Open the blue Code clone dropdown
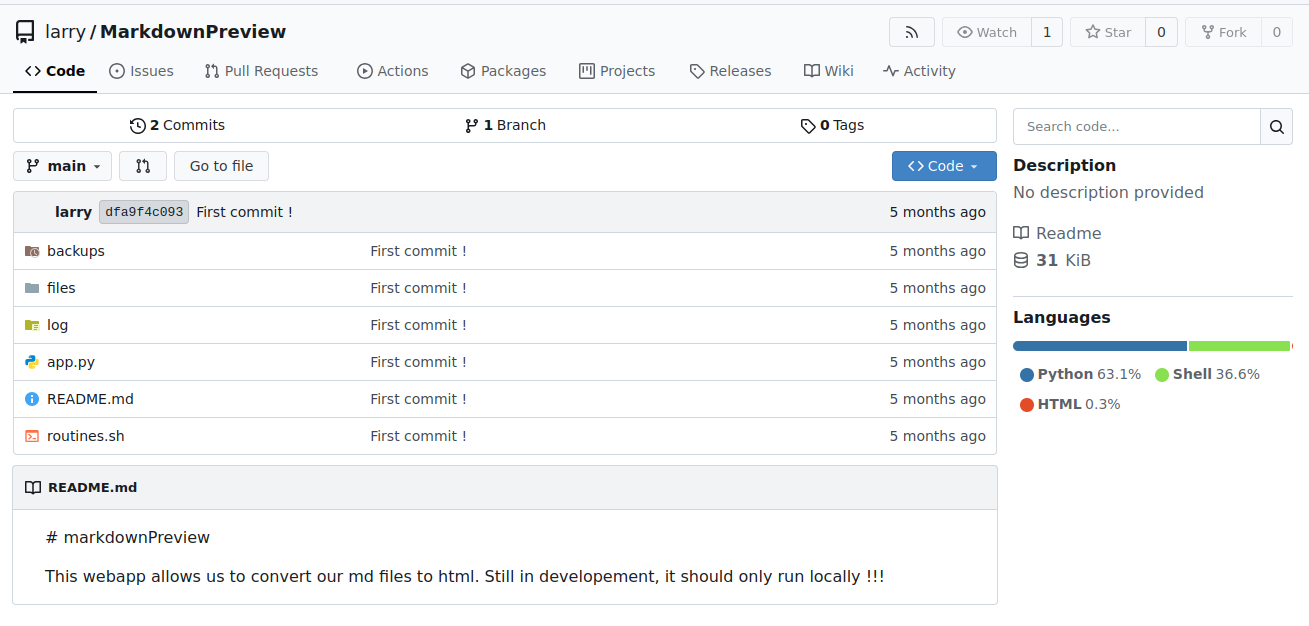 point(943,166)
